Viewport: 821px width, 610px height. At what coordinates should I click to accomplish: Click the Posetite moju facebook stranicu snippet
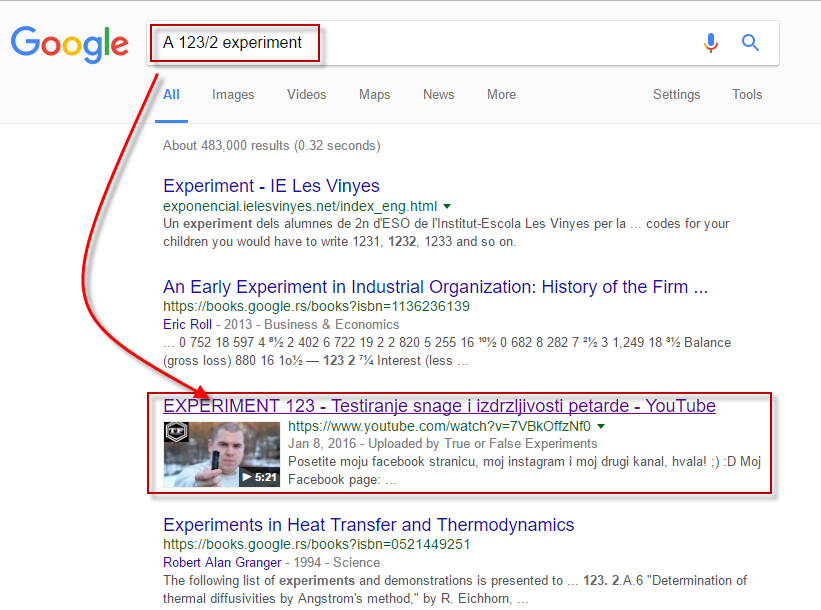click(x=524, y=471)
